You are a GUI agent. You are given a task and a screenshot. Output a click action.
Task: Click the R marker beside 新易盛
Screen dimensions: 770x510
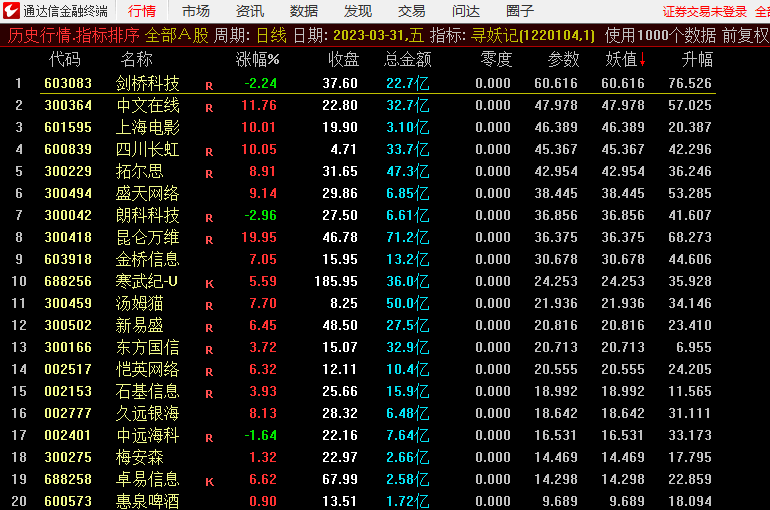click(x=209, y=328)
